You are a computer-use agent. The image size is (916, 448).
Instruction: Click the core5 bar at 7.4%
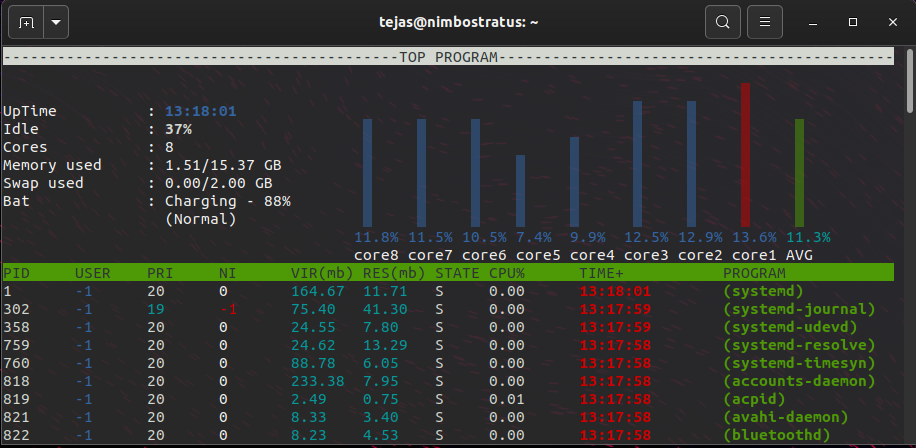click(521, 191)
